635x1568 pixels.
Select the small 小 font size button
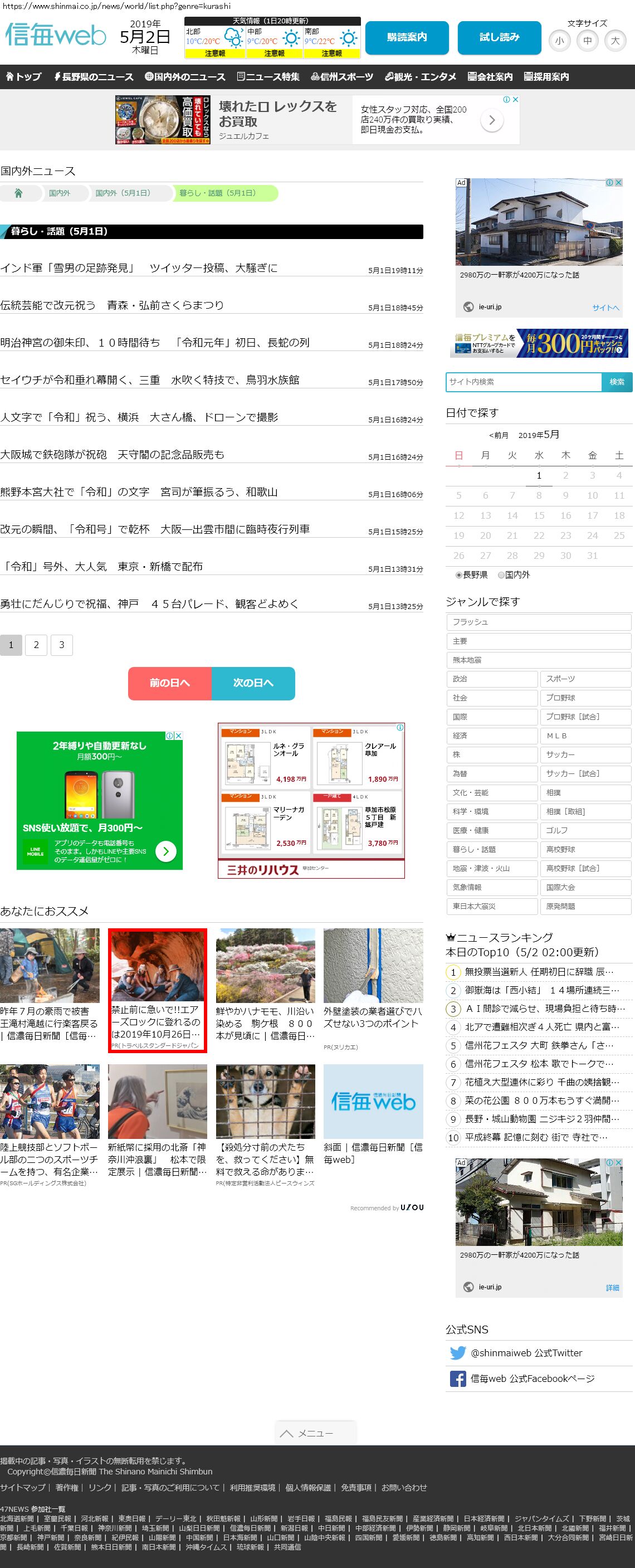[560, 41]
